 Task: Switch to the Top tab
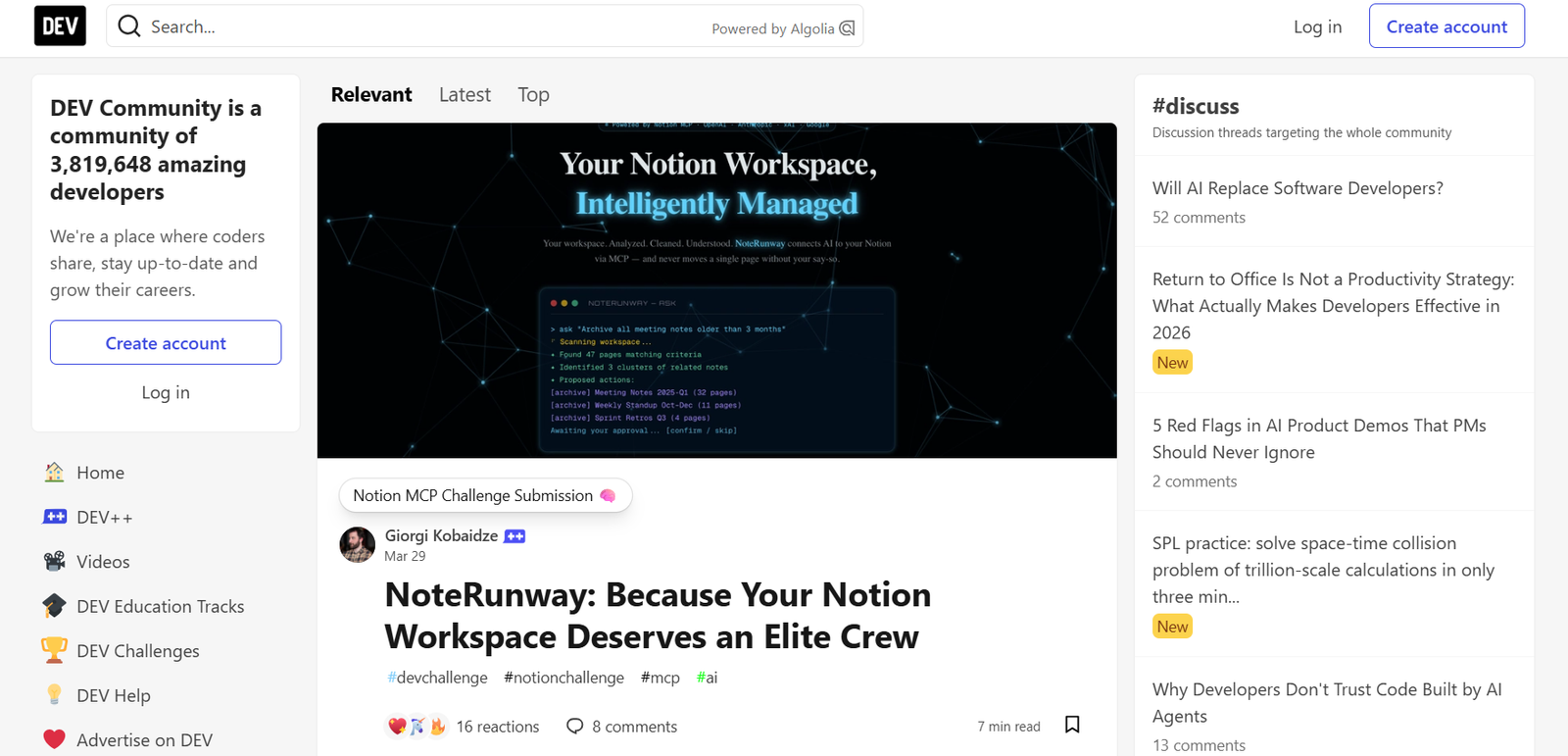533,94
